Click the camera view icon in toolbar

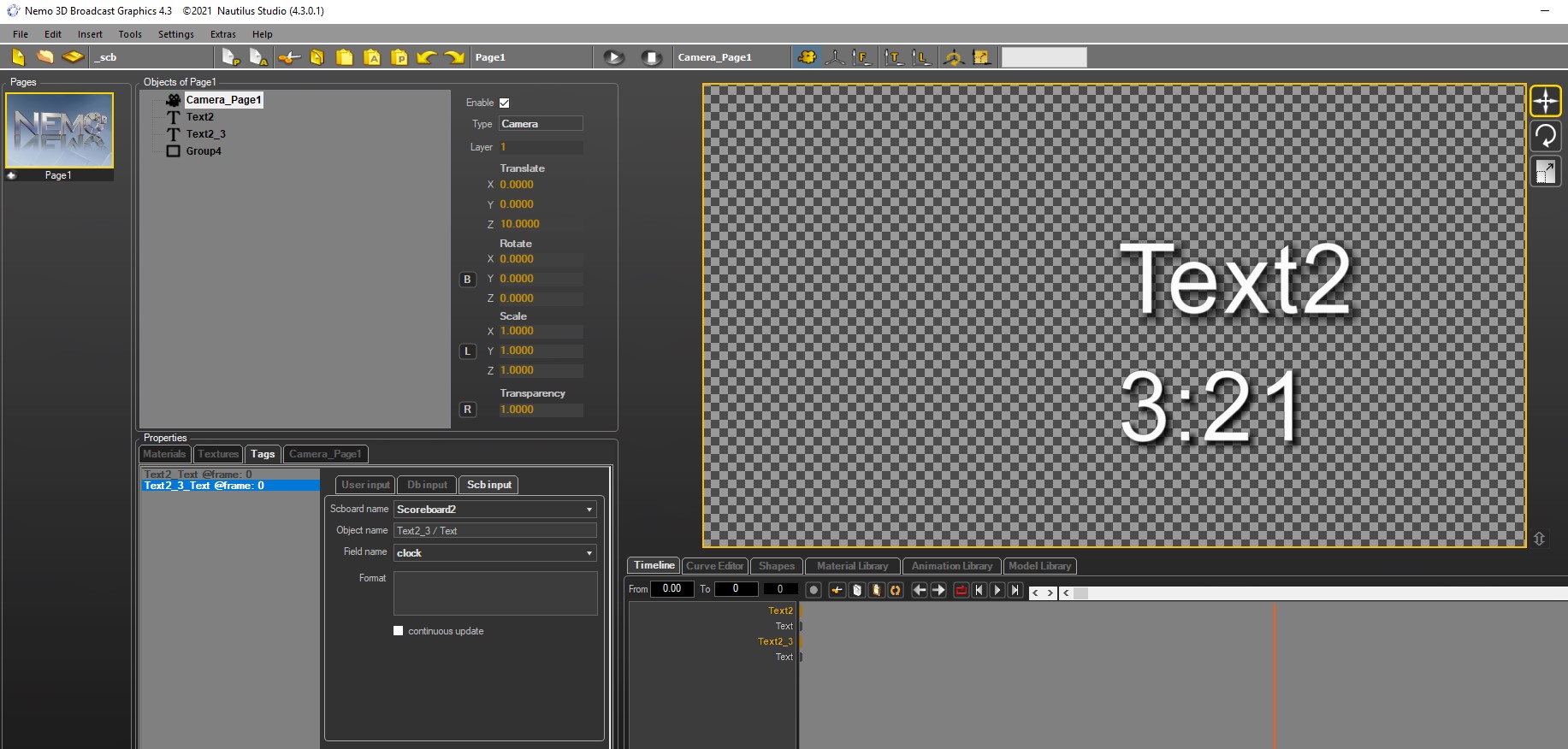(x=806, y=57)
